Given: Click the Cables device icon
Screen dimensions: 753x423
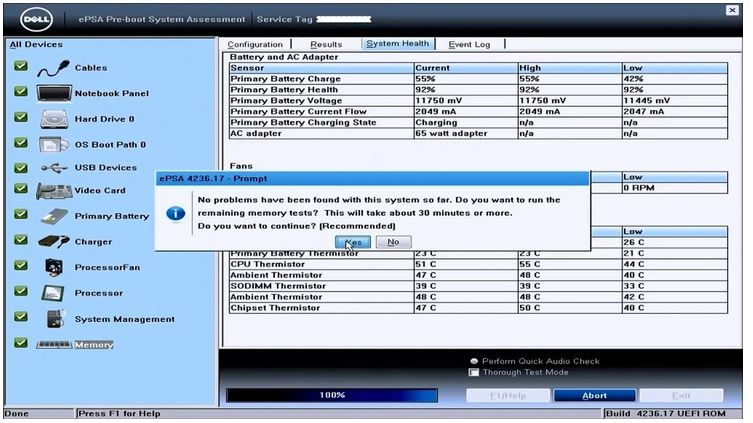Looking at the screenshot, I should coord(53,68).
